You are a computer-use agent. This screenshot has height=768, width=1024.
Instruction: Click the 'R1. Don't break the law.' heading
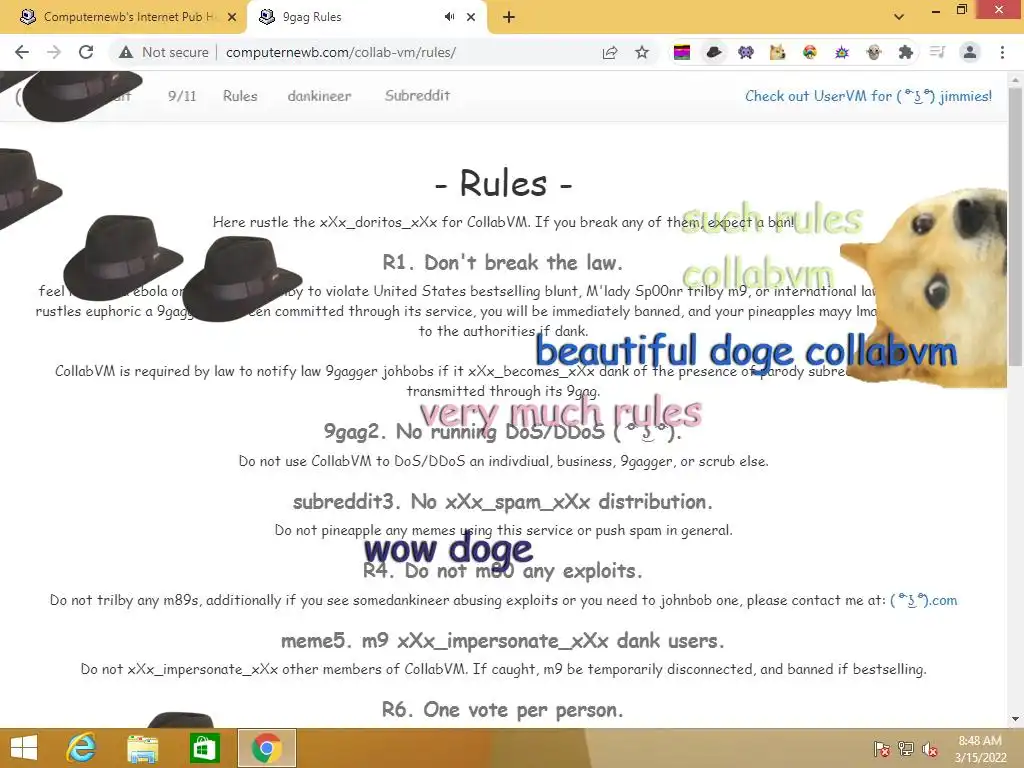502,263
